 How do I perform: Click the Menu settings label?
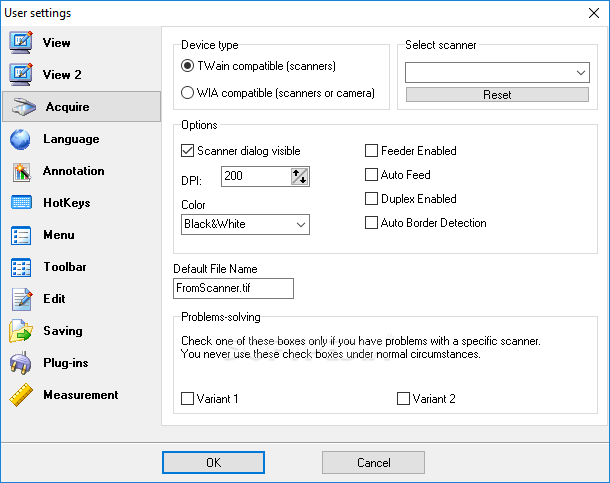(59, 235)
